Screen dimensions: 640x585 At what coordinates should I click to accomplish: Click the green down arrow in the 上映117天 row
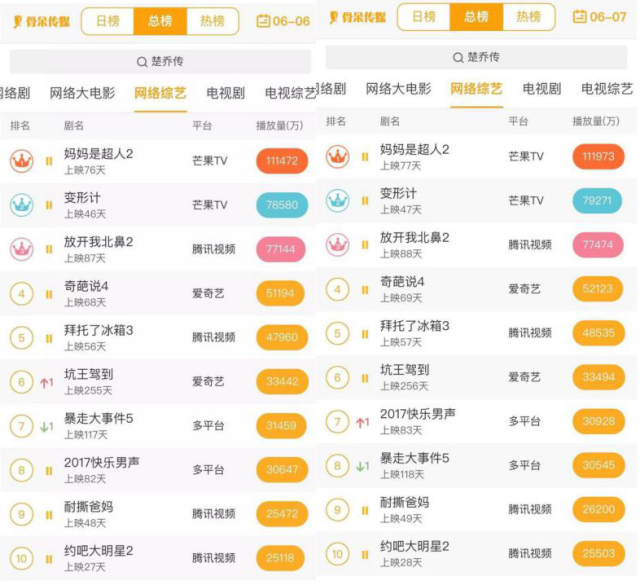(x=46, y=427)
